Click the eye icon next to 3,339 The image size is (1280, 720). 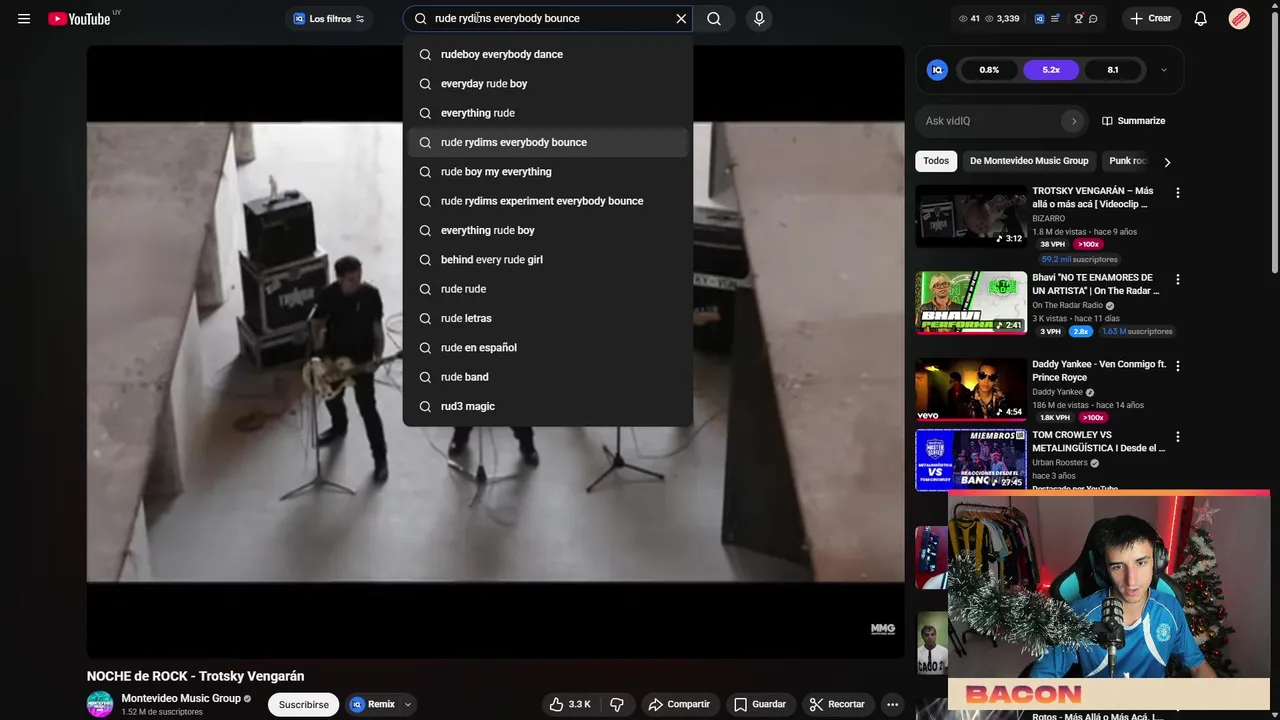[990, 19]
